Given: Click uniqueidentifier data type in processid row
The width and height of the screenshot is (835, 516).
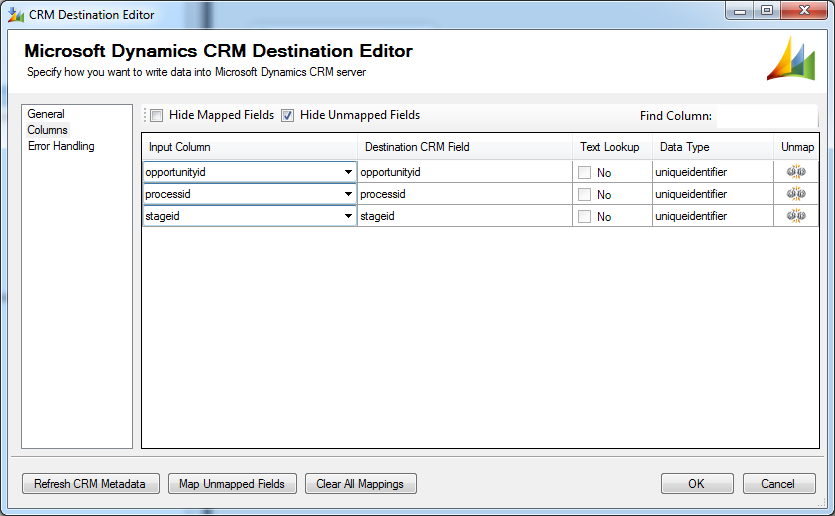Looking at the screenshot, I should click(x=713, y=194).
